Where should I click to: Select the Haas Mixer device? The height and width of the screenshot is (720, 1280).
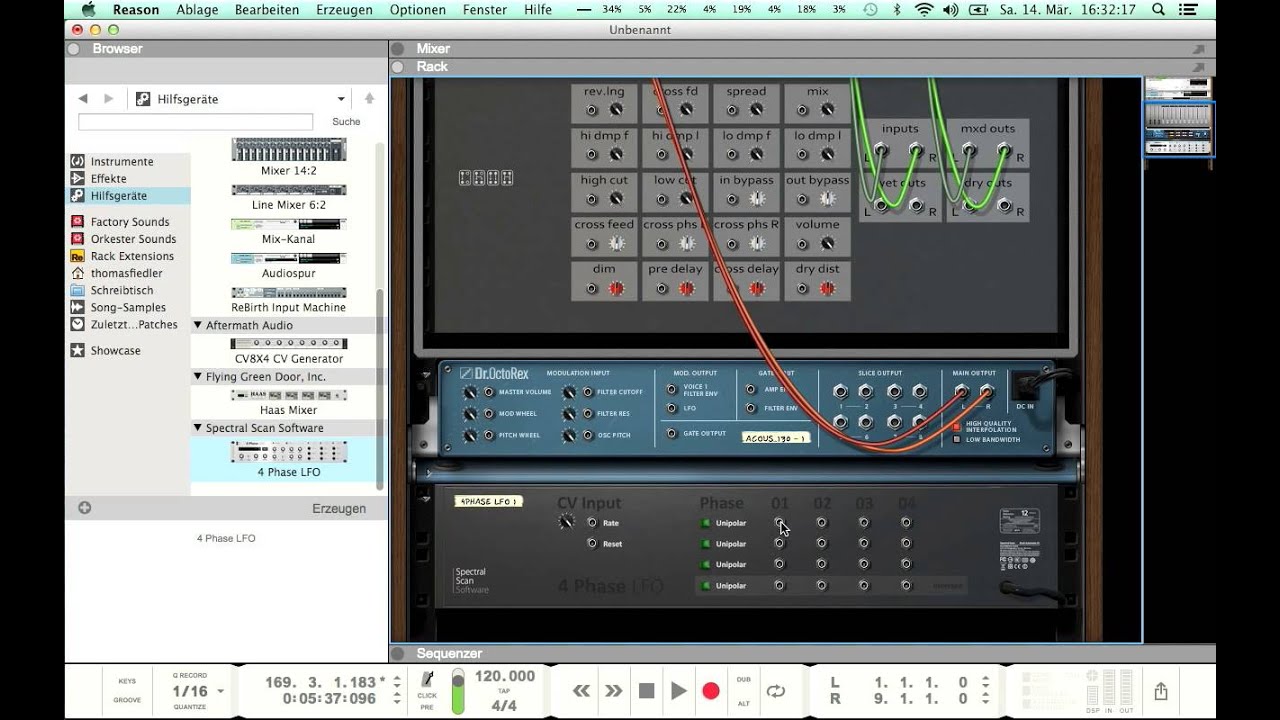point(289,402)
